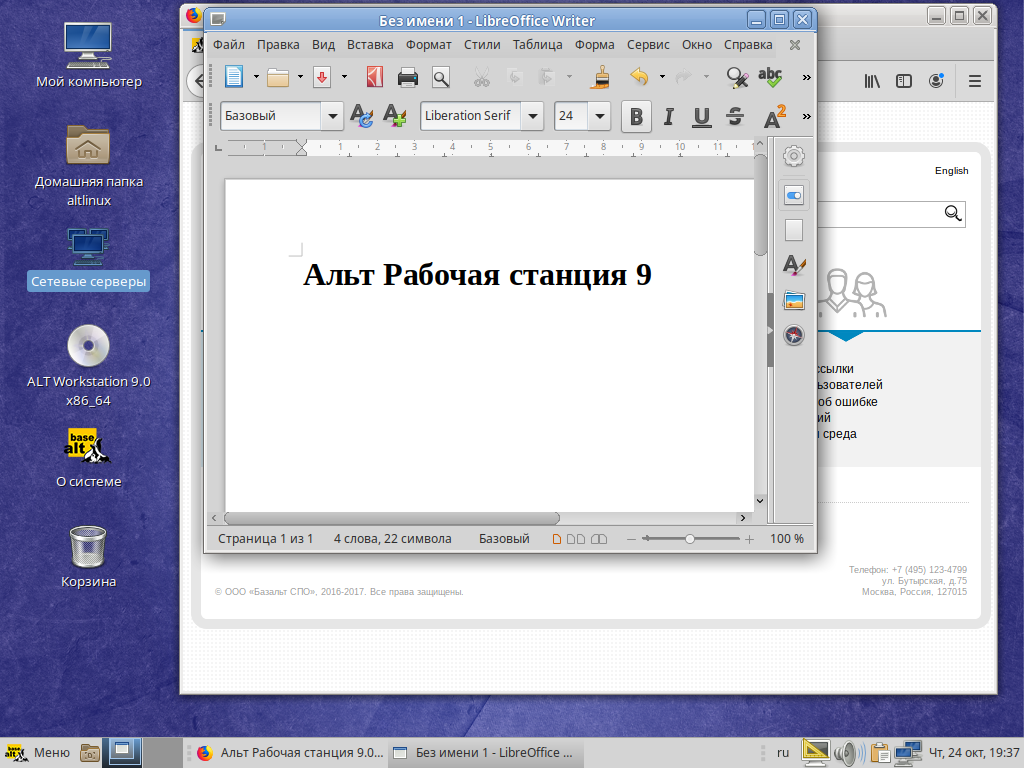
Task: Open the paragraph style dropdown
Action: 333,116
